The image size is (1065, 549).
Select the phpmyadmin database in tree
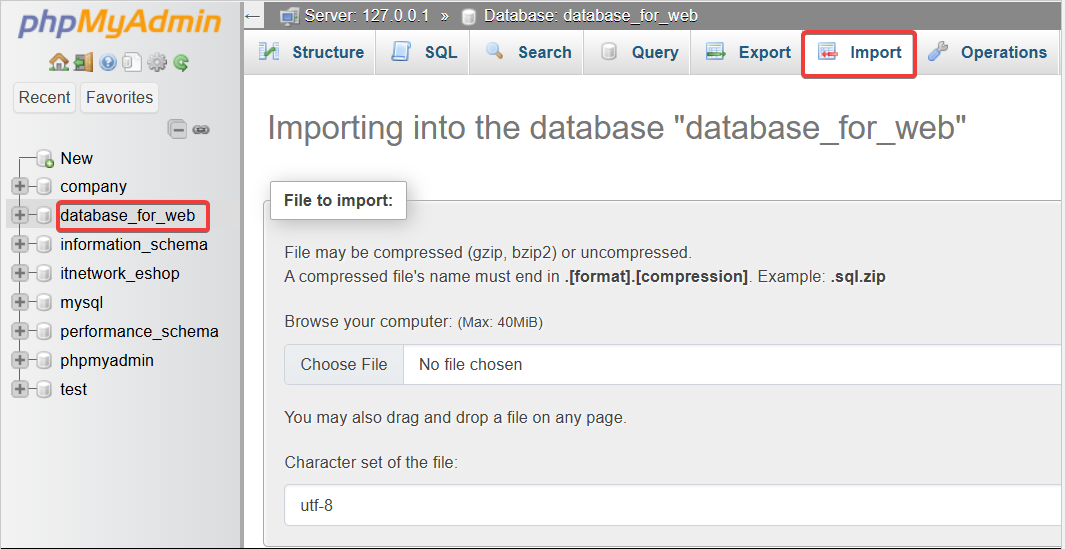pyautogui.click(x=107, y=360)
